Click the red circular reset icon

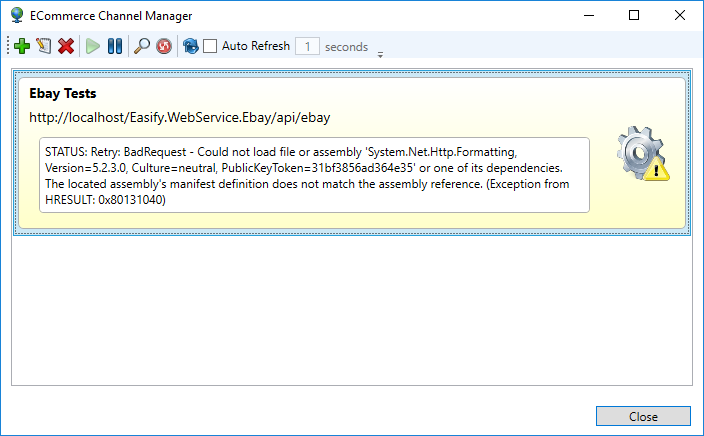coord(163,46)
